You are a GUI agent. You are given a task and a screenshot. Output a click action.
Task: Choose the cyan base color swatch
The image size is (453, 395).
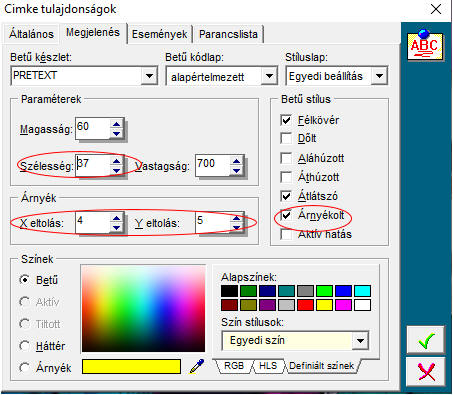pyautogui.click(x=363, y=291)
